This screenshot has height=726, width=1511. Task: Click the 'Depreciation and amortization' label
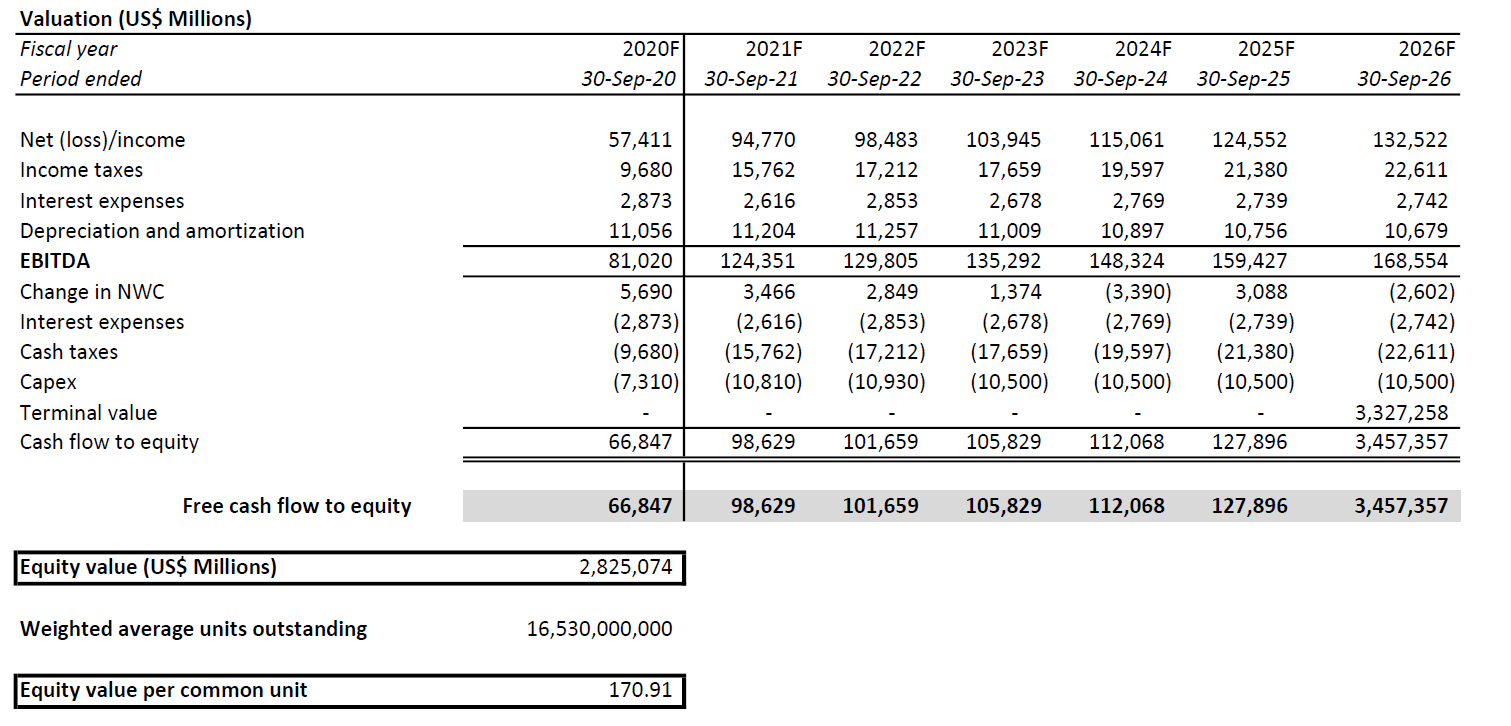[162, 231]
